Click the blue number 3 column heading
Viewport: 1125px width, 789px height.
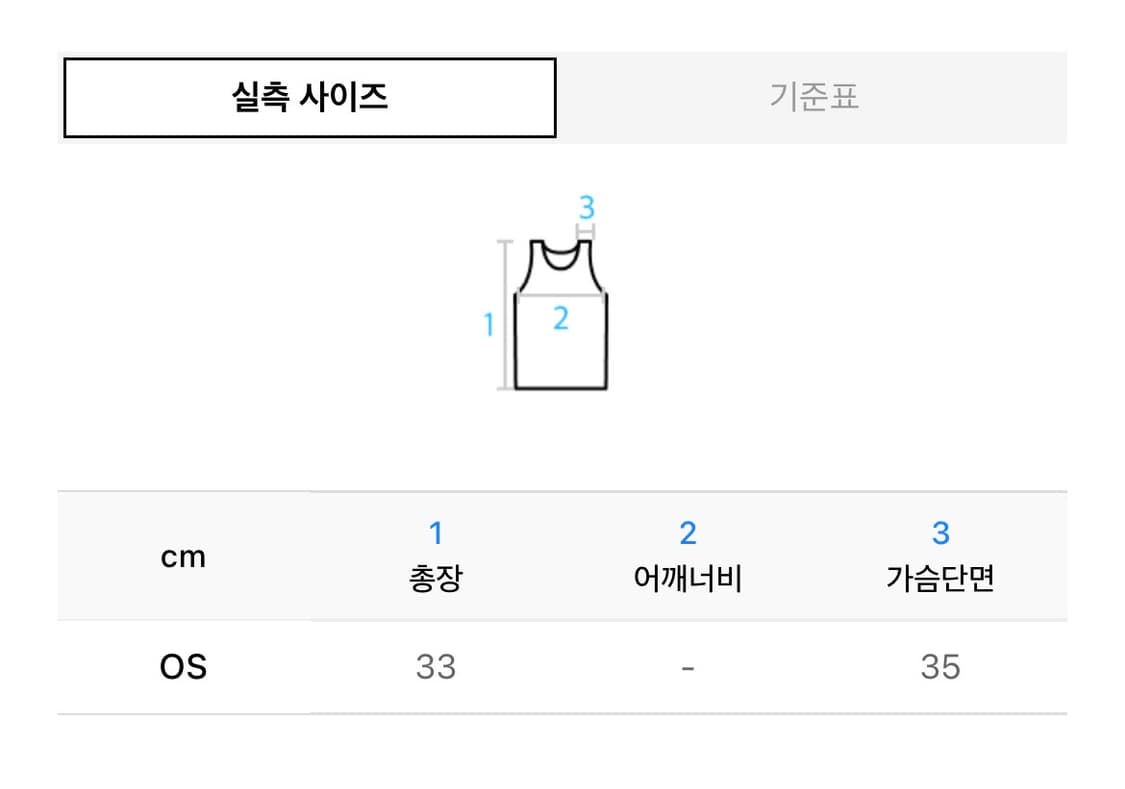pyautogui.click(x=940, y=533)
